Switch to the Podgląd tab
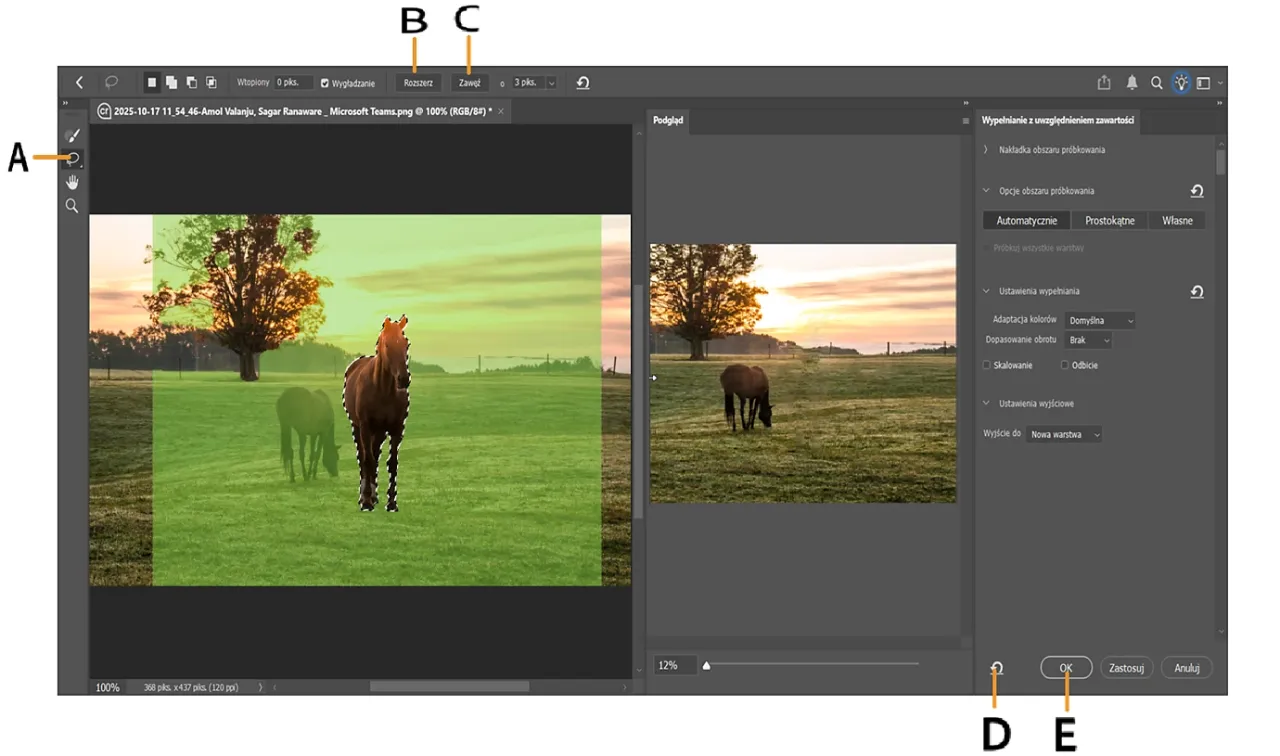 (668, 121)
